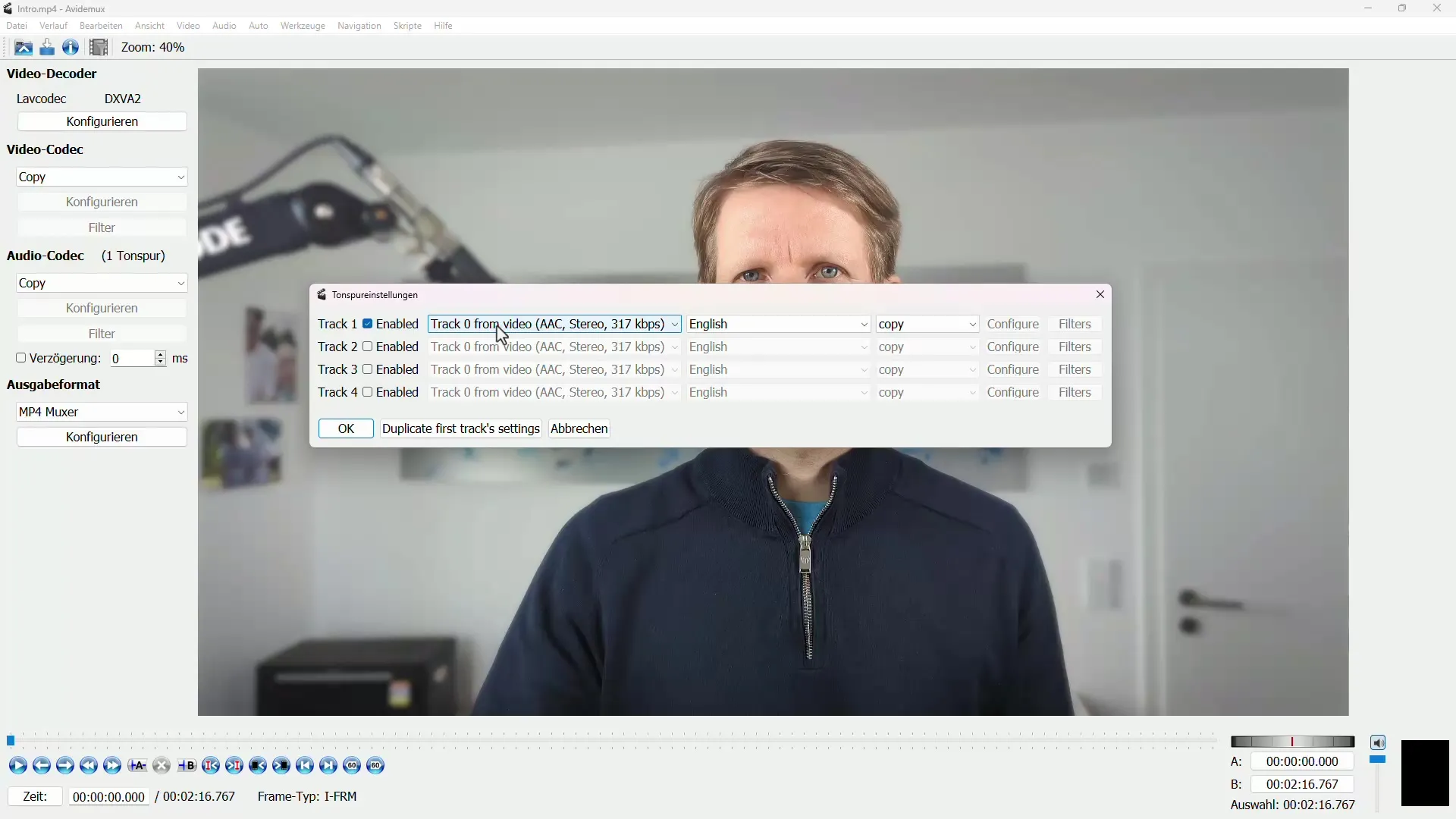The image size is (1456, 819).
Task: Click OK to confirm Tonspureinstellungen dialog
Action: pyautogui.click(x=346, y=428)
